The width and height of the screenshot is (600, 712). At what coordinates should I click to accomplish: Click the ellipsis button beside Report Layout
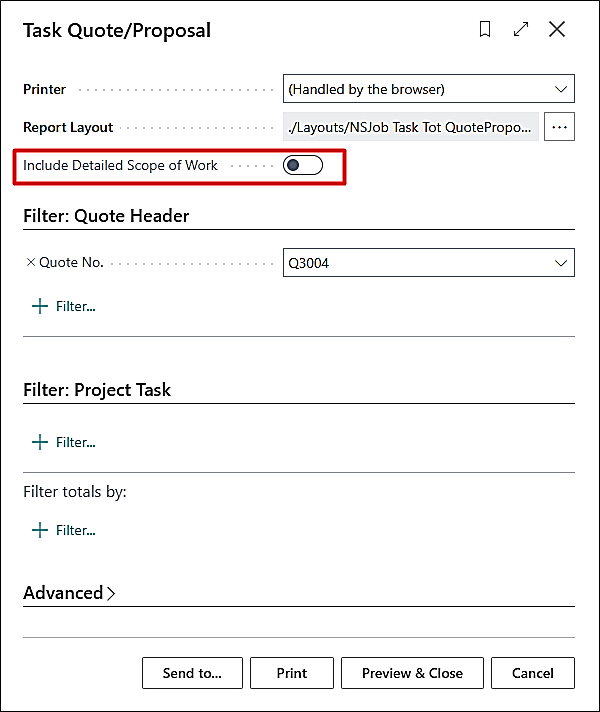click(559, 127)
